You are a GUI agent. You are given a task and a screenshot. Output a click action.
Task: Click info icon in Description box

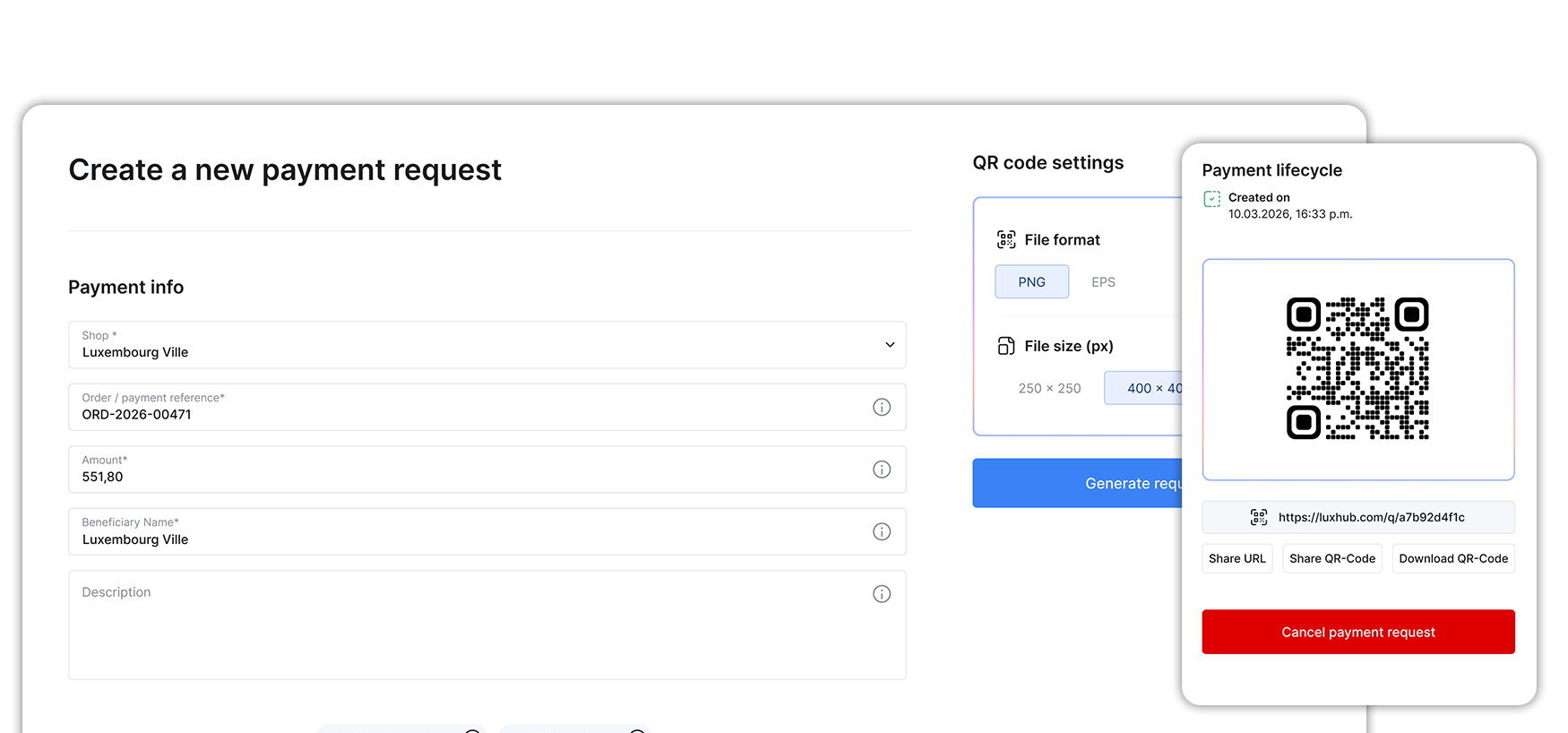(x=882, y=594)
